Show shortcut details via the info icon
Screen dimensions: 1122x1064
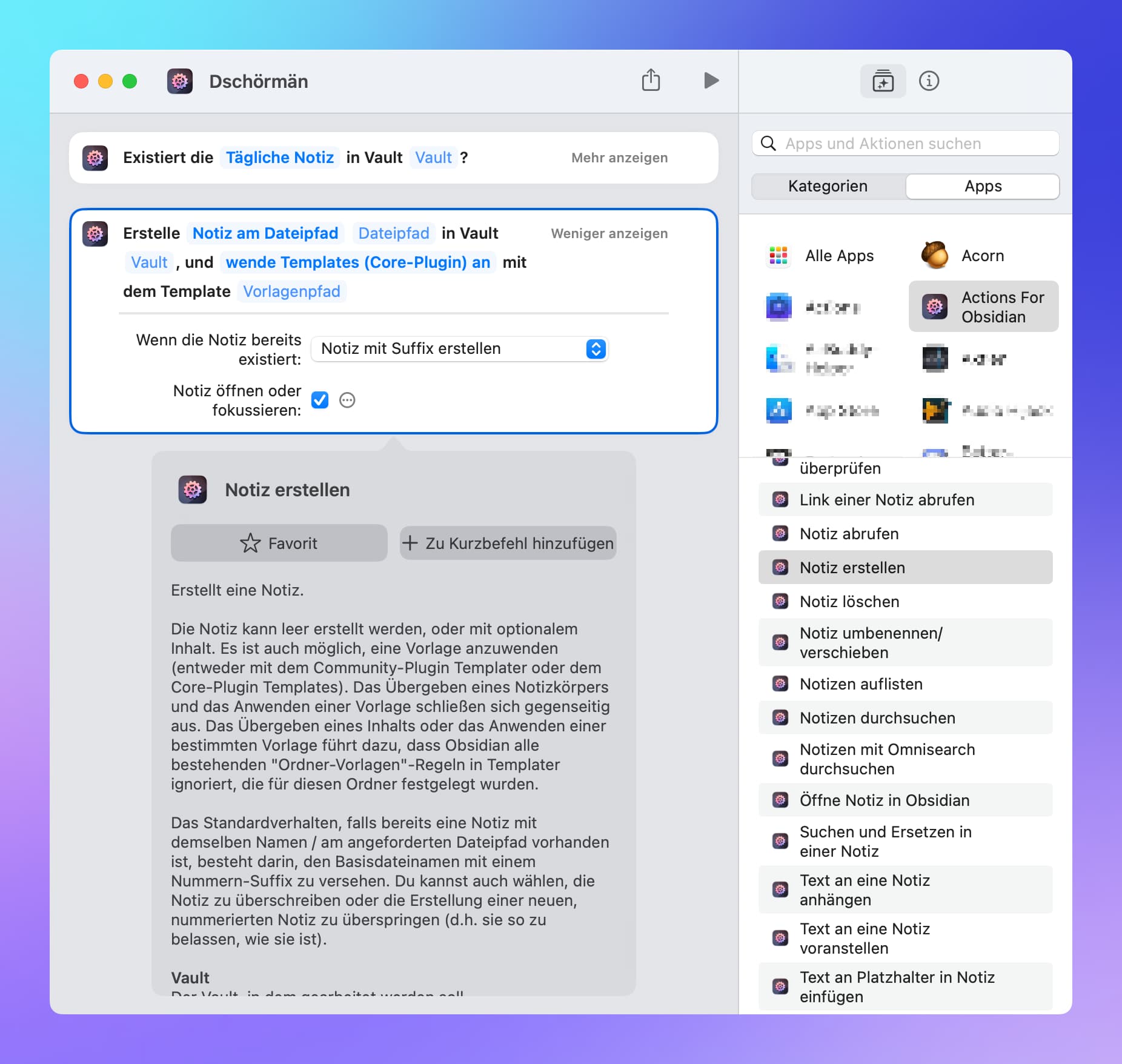pos(929,81)
